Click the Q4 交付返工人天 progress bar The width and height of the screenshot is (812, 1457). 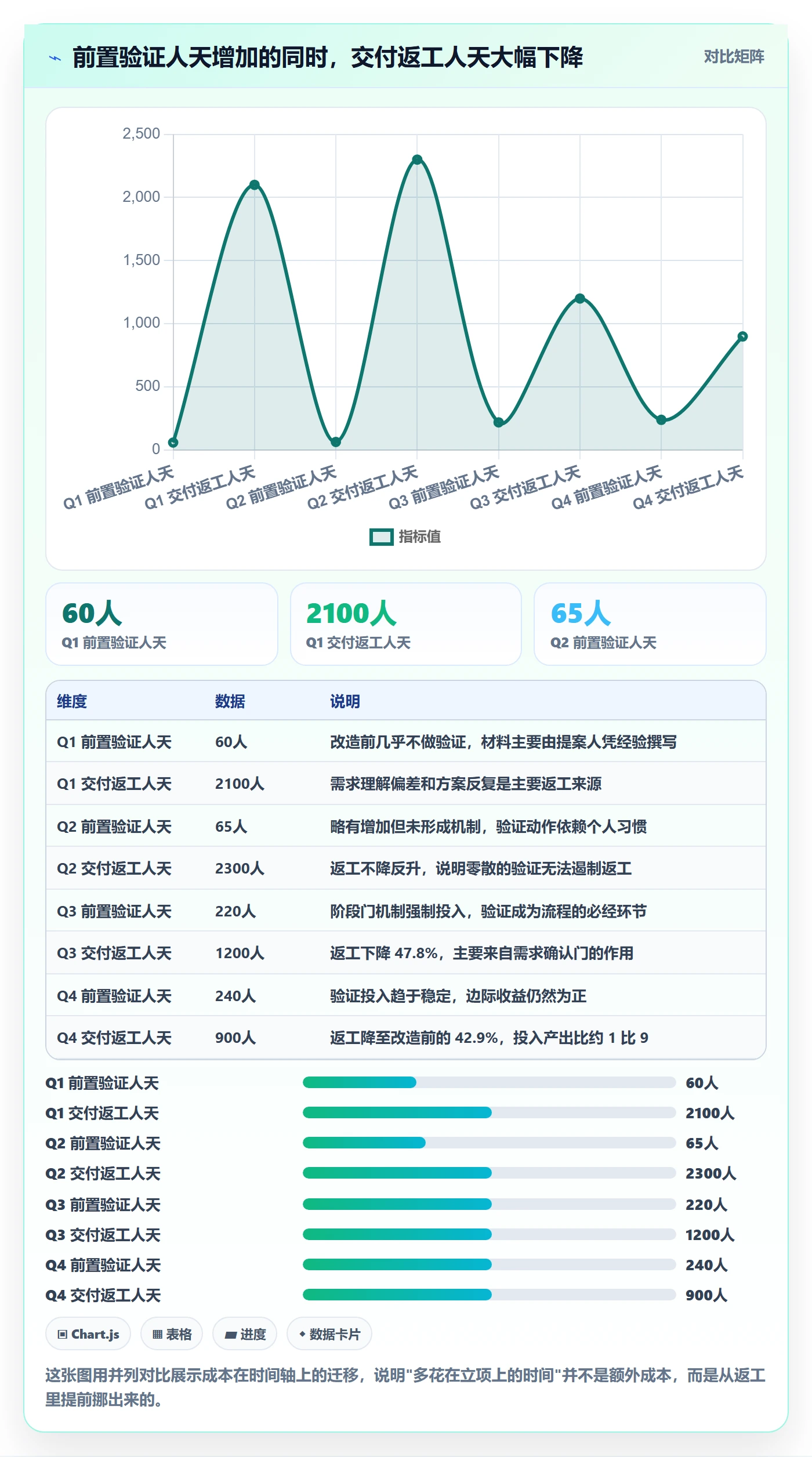pyautogui.click(x=489, y=1295)
